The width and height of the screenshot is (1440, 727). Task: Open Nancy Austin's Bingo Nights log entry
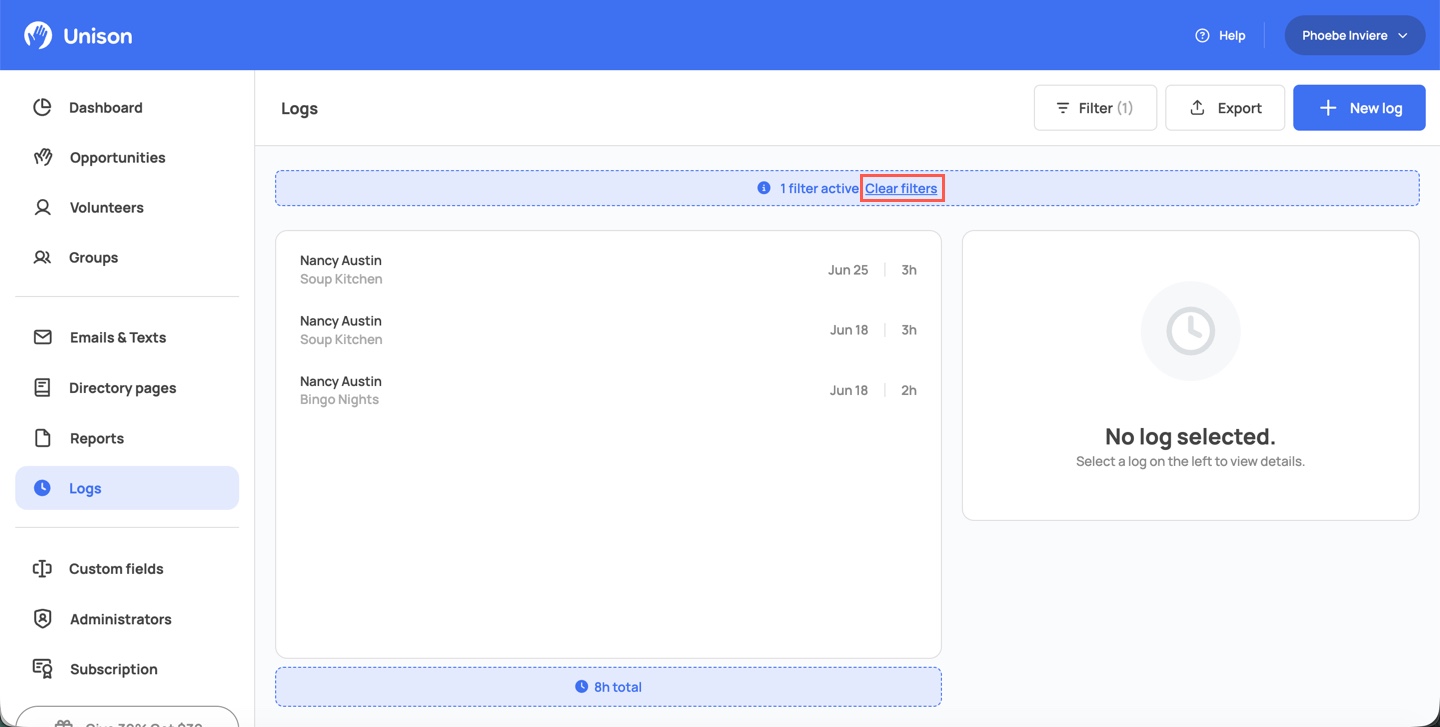(x=608, y=390)
